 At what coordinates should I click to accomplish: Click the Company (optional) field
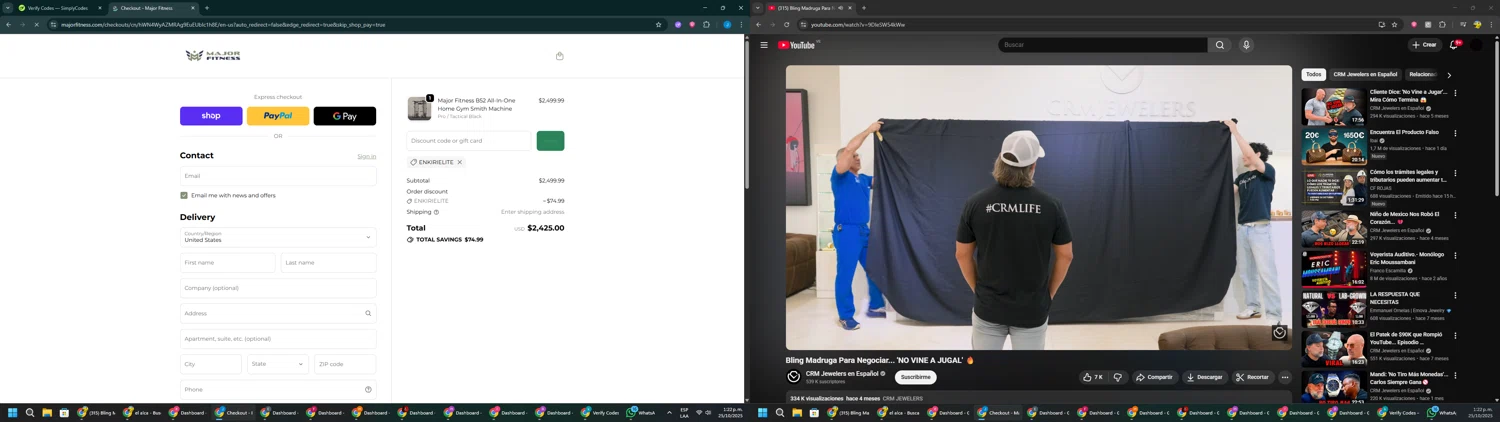[x=278, y=288]
